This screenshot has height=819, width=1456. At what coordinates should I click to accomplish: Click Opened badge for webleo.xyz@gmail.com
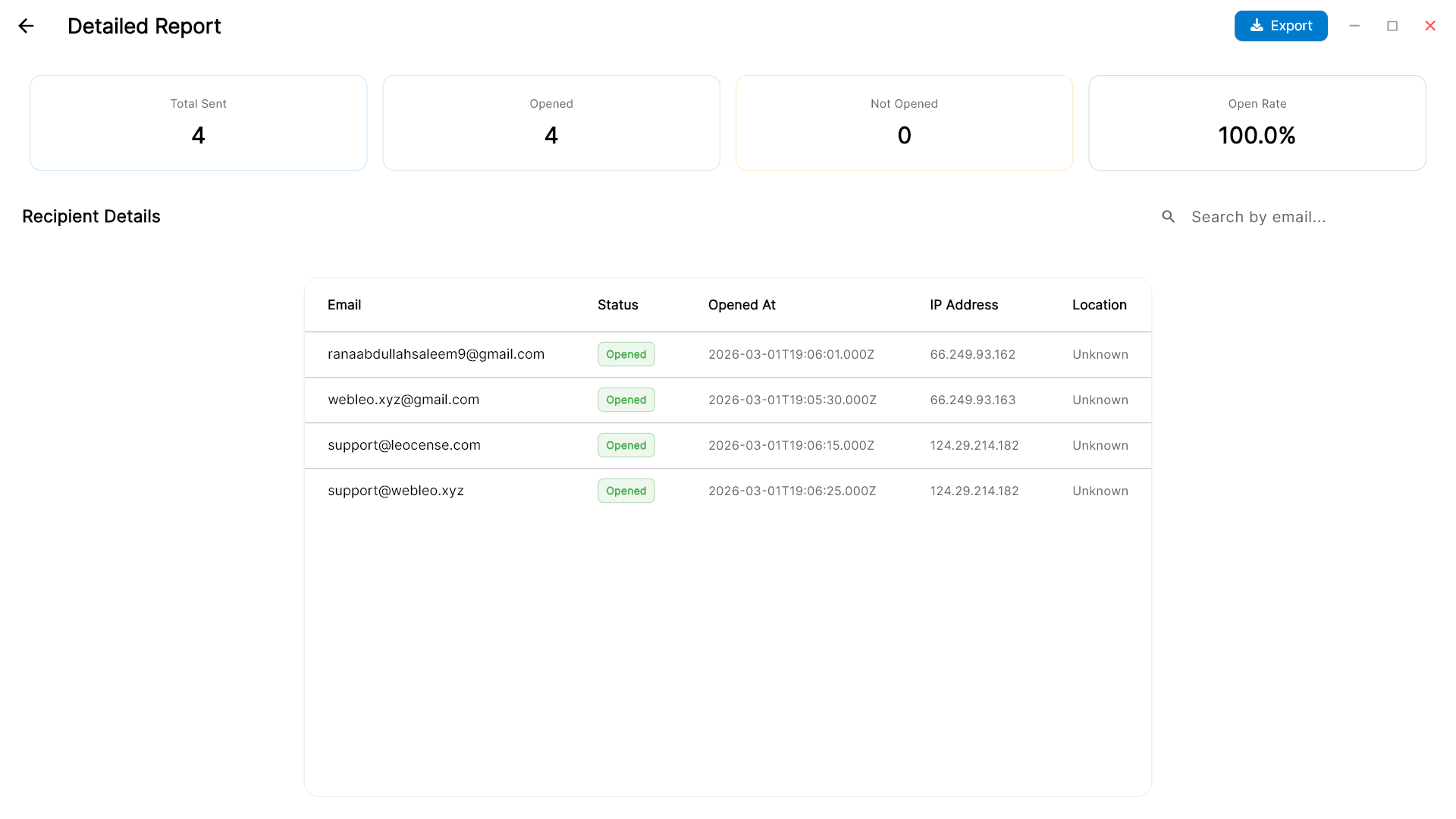(x=626, y=400)
